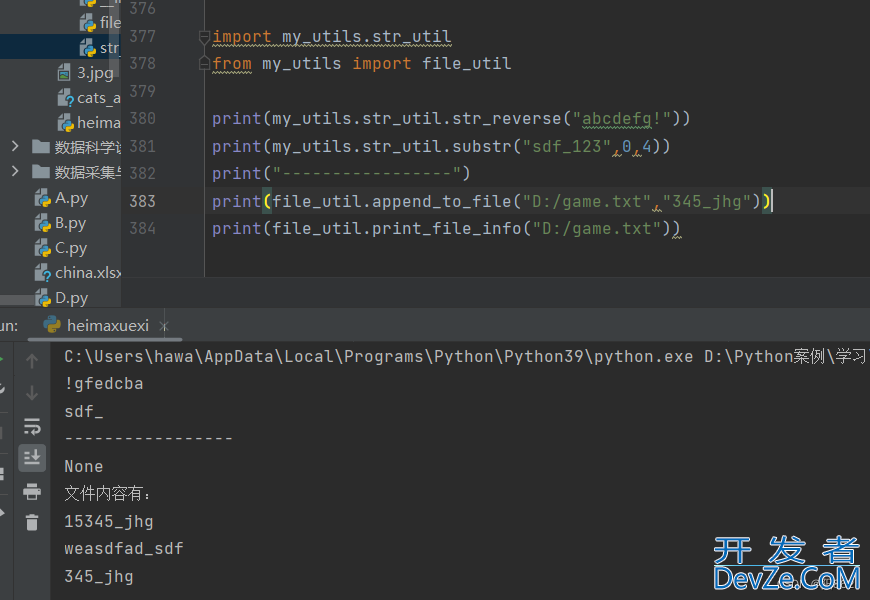Select the china.xlsx file
This screenshot has height=600, width=870.
click(x=88, y=273)
